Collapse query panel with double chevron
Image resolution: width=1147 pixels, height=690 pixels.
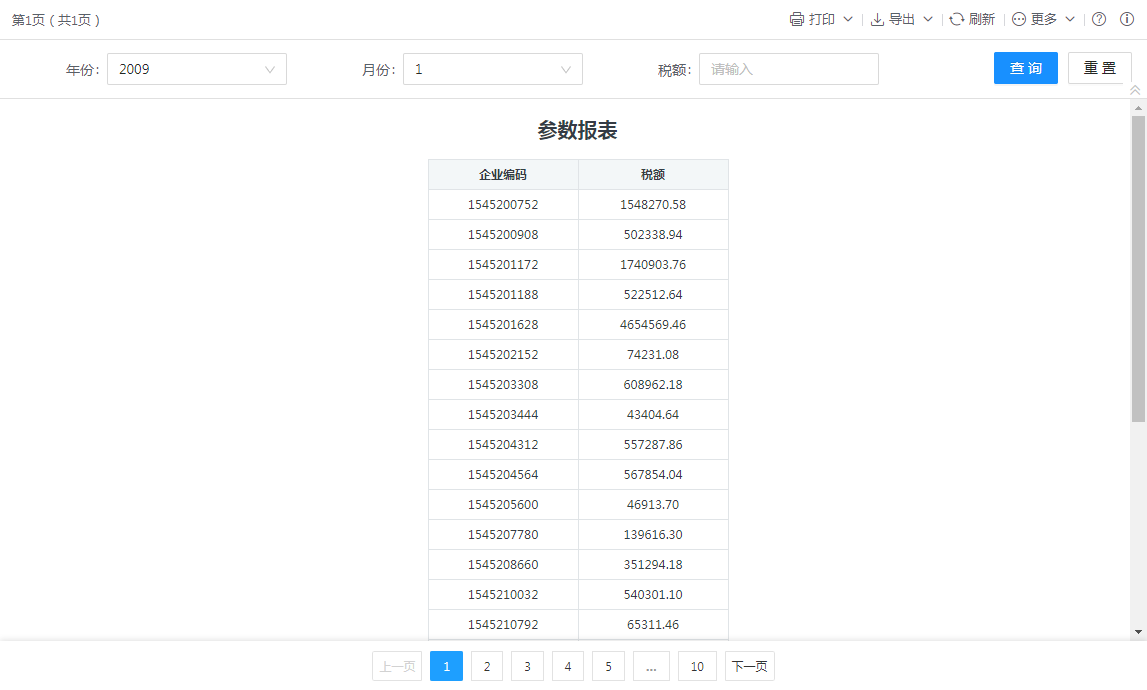tap(1135, 90)
